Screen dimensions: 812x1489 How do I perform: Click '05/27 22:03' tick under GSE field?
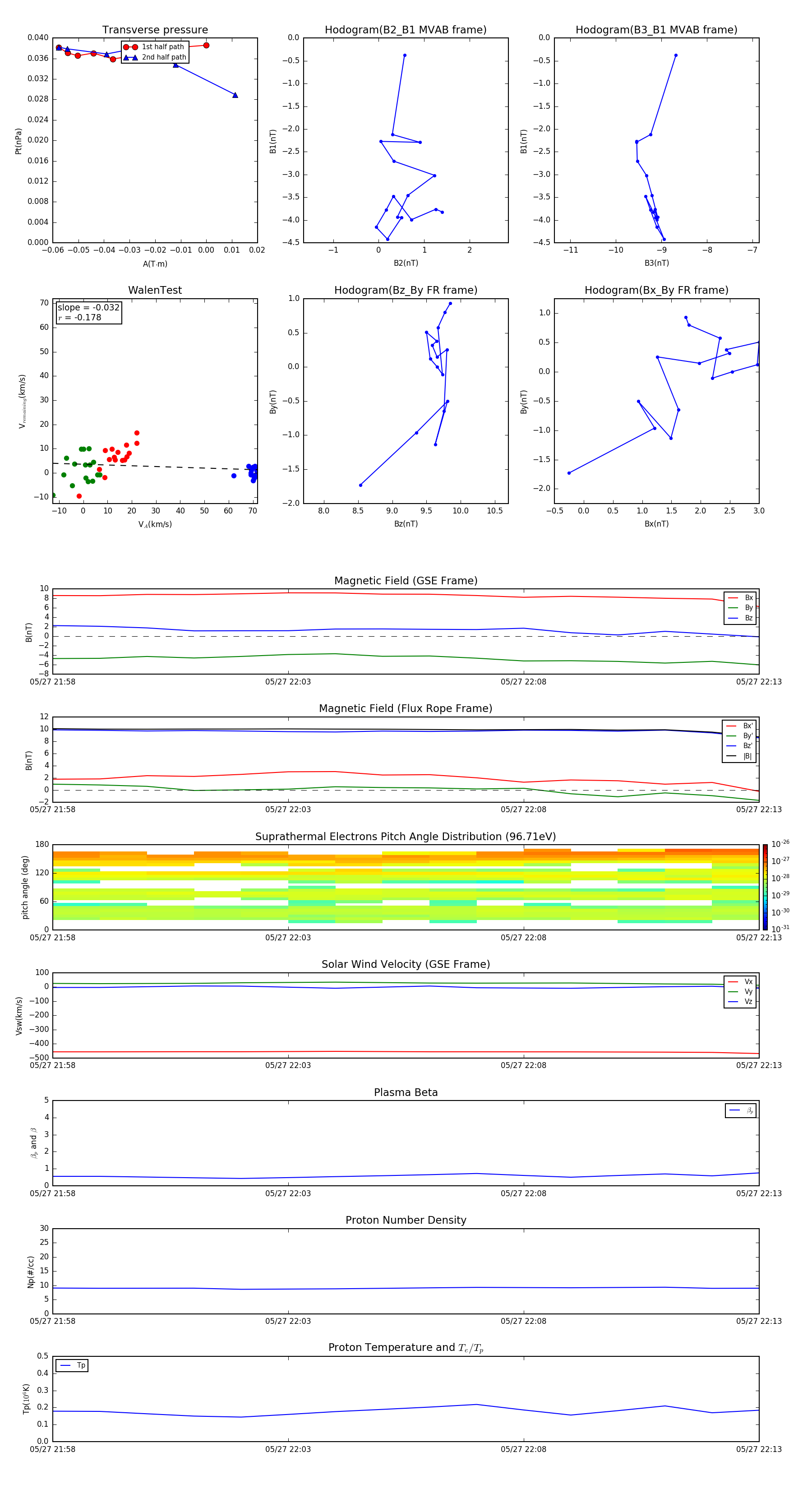click(x=288, y=682)
